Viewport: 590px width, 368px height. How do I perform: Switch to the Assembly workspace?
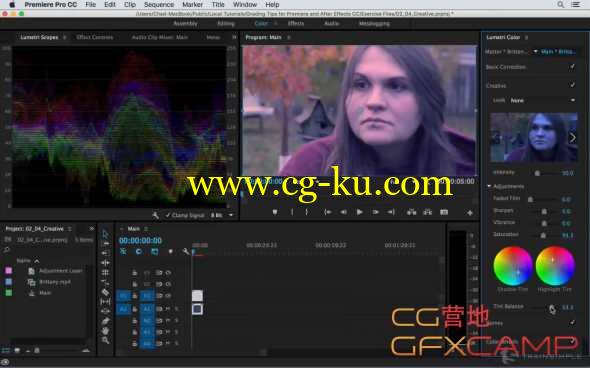tap(185, 23)
